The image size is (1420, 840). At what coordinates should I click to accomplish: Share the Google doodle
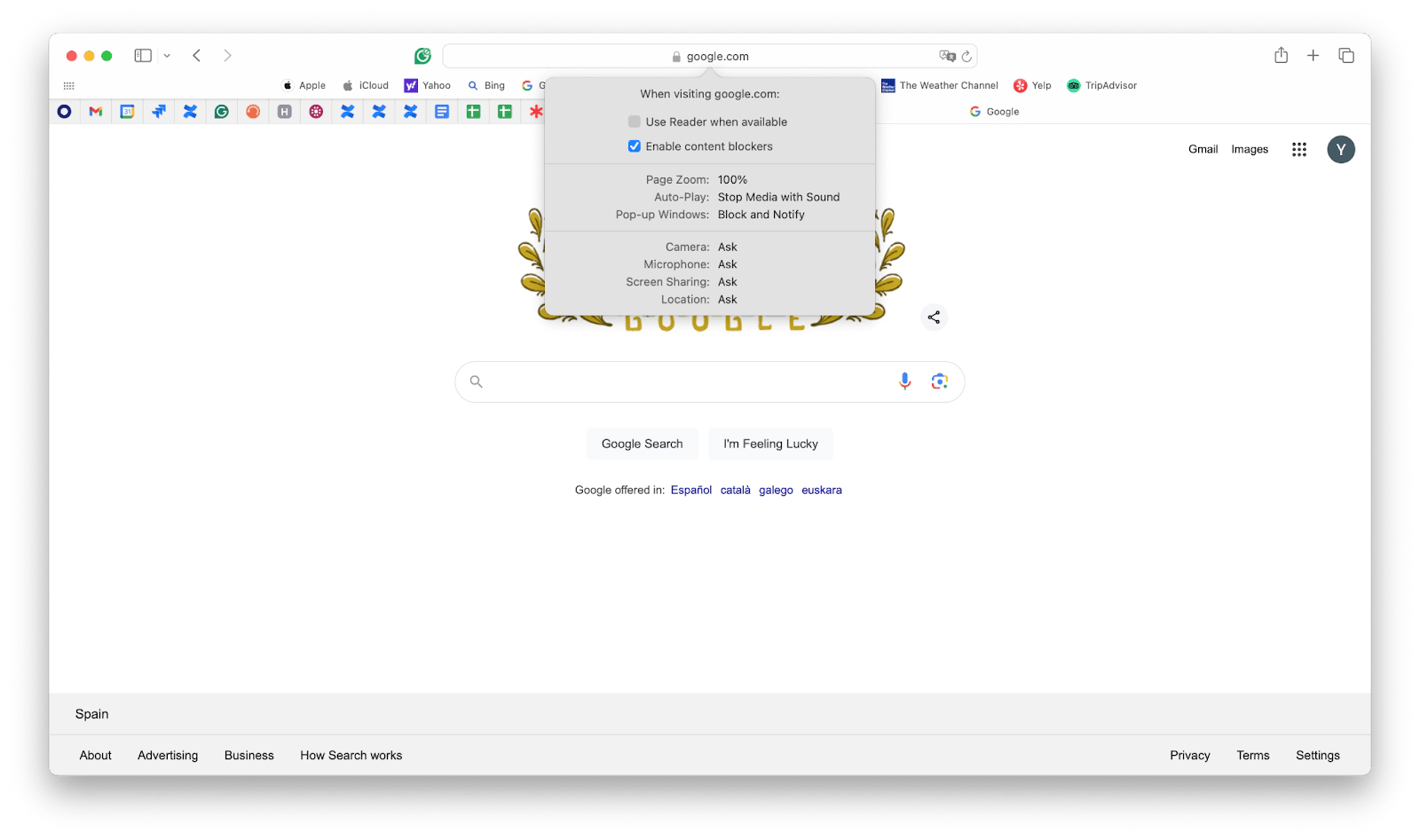click(934, 317)
